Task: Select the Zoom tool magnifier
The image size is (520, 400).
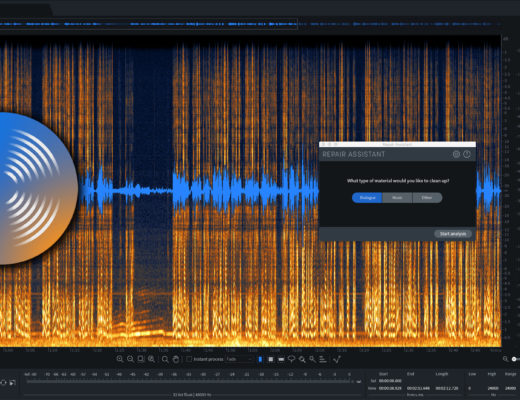Action: point(165,359)
